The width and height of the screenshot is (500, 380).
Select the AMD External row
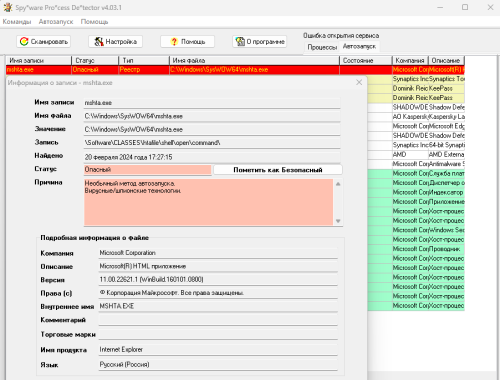416,154
